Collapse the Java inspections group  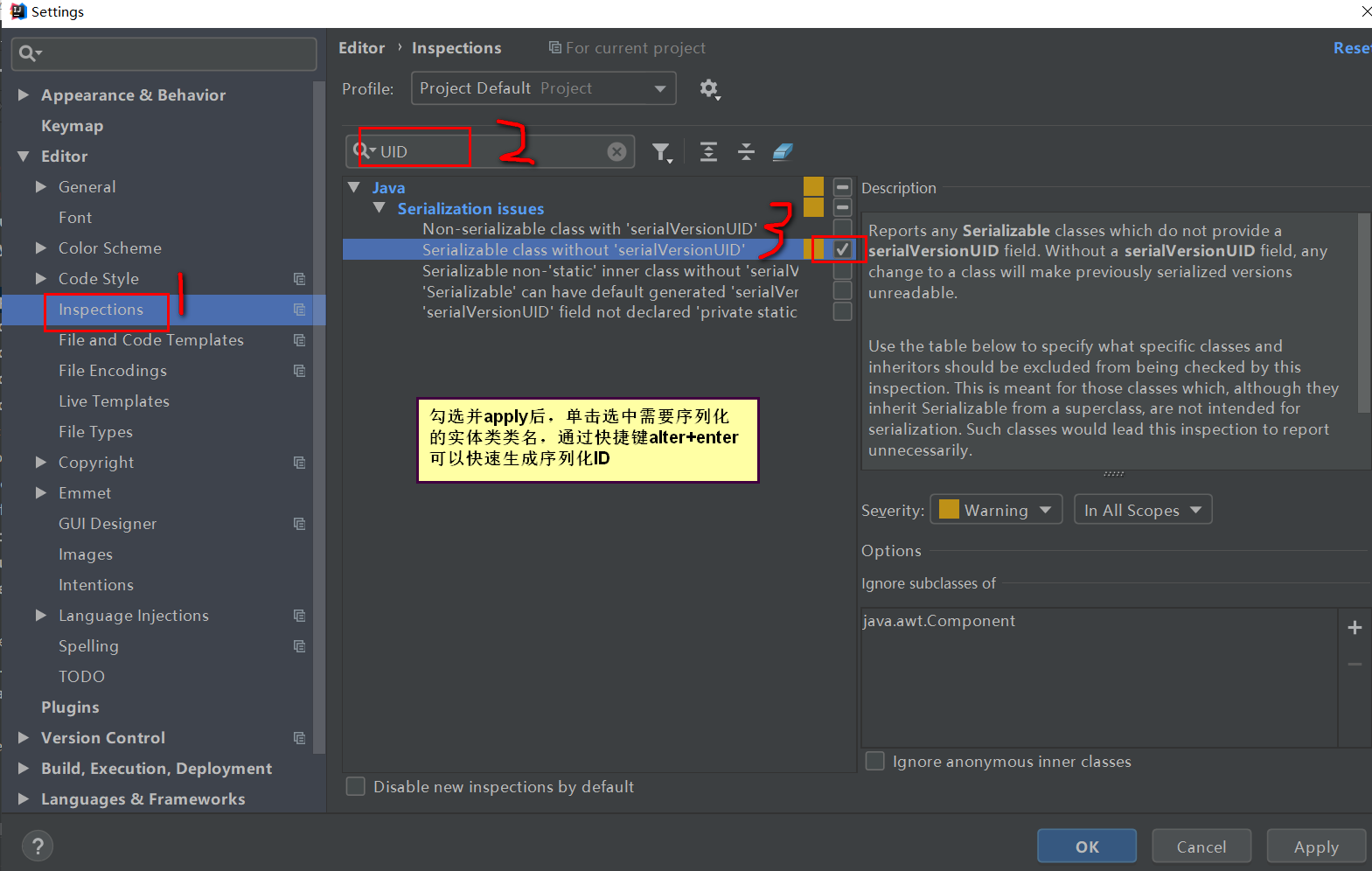354,187
